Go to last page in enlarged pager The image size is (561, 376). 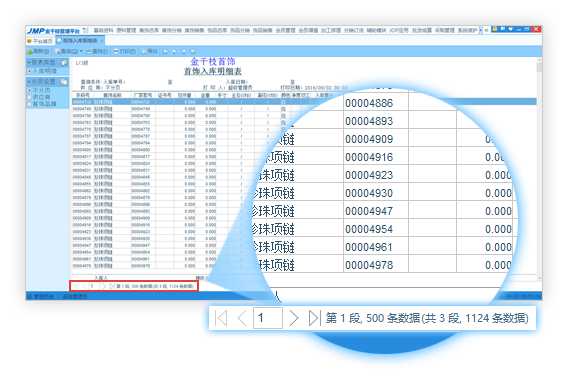coord(314,318)
